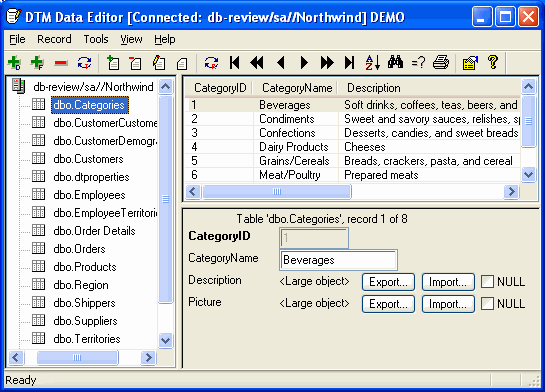Click the data grid horizontal scrollbar thumb
The height and width of the screenshot is (392, 545).
pyautogui.click(x=277, y=191)
